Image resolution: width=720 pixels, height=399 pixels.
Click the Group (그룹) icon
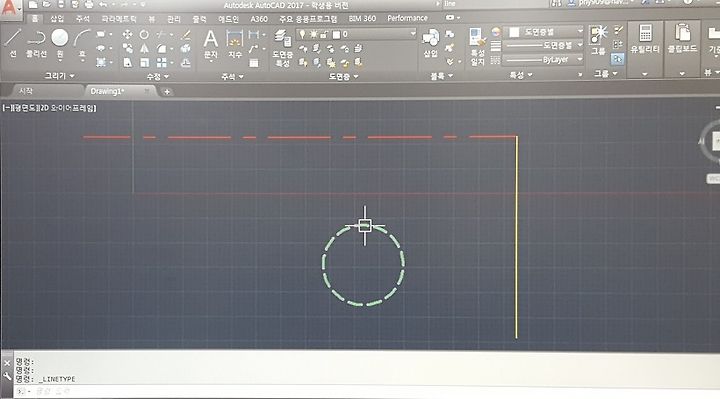(x=598, y=40)
